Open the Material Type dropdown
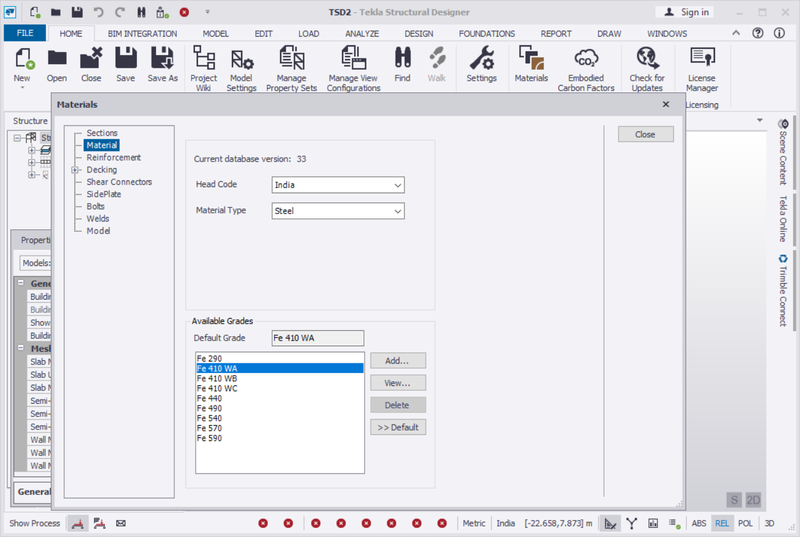 tap(338, 211)
